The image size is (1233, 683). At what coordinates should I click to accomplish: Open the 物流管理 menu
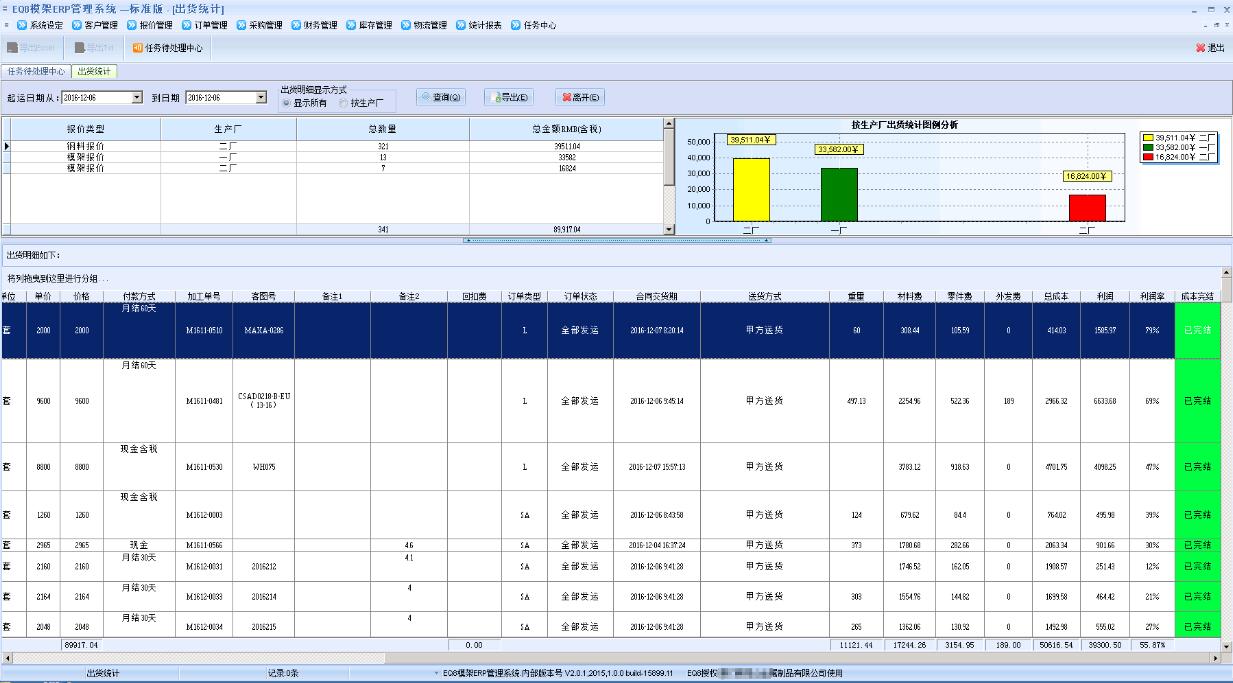(x=425, y=25)
